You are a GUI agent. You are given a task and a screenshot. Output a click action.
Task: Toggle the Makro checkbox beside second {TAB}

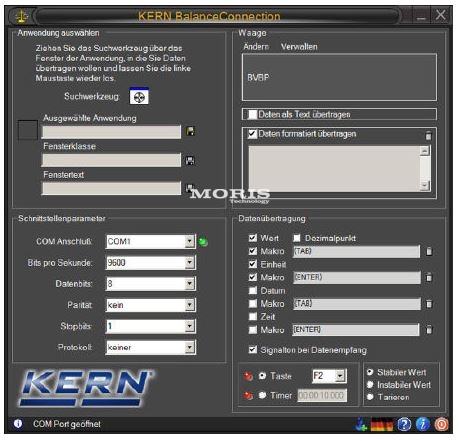tap(253, 303)
